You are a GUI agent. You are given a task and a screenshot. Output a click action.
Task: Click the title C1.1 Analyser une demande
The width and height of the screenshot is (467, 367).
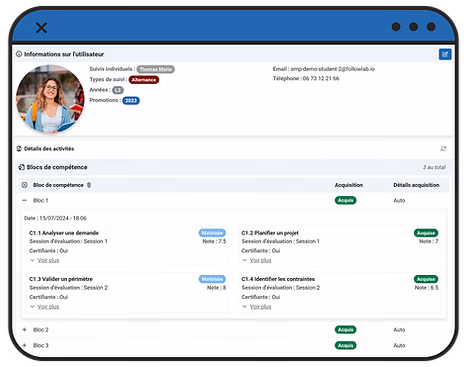[x=64, y=233]
